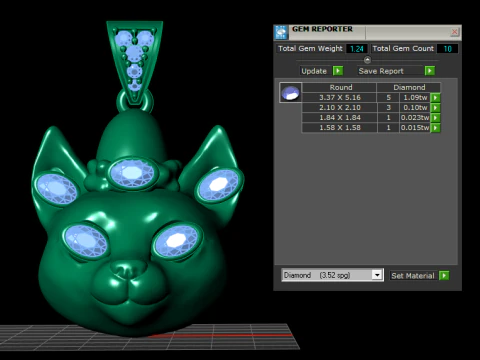
Task: Click green arrow in 3.37 X 5.16 row
Action: tap(435, 97)
